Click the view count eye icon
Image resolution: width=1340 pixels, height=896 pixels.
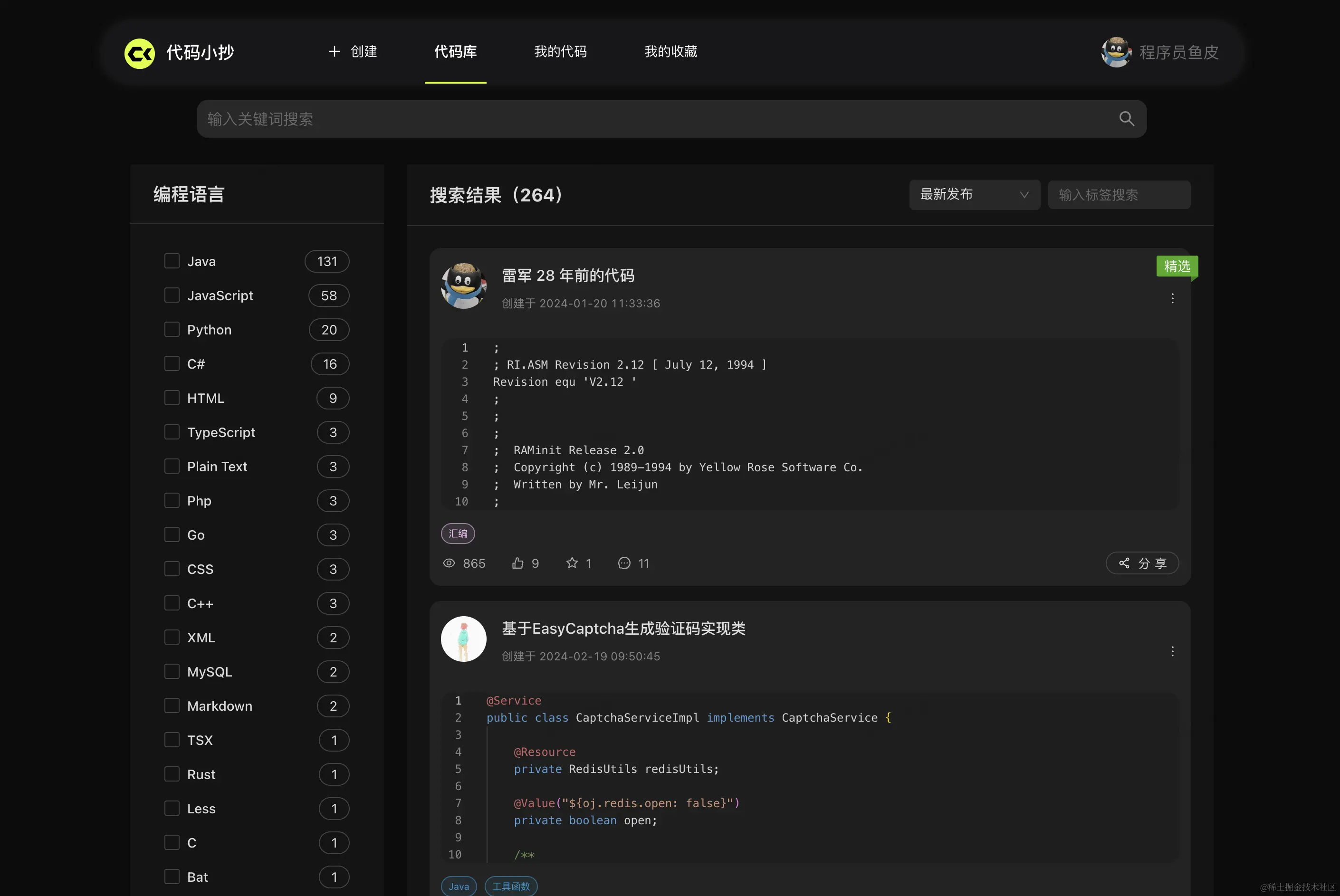click(449, 563)
